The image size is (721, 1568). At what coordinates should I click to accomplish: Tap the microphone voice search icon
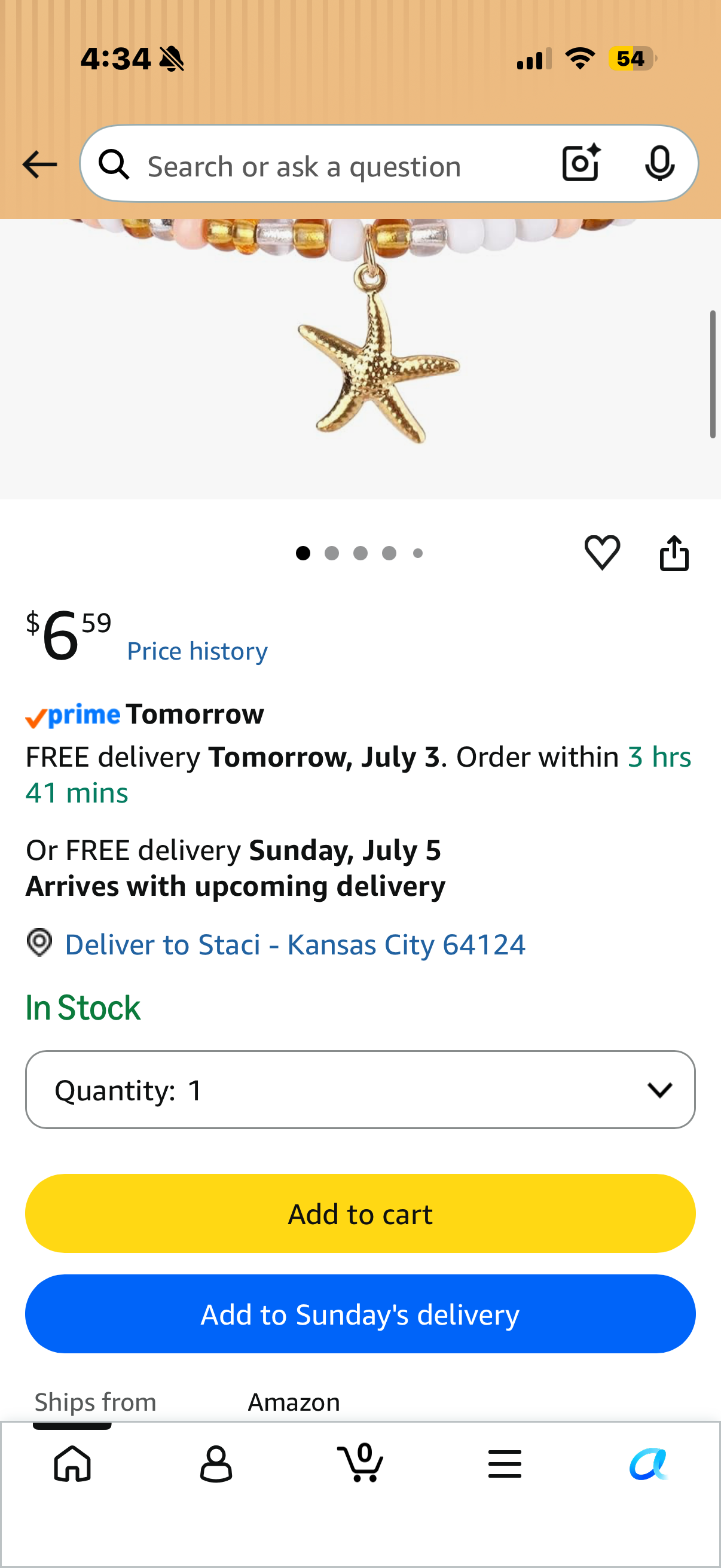coord(659,163)
